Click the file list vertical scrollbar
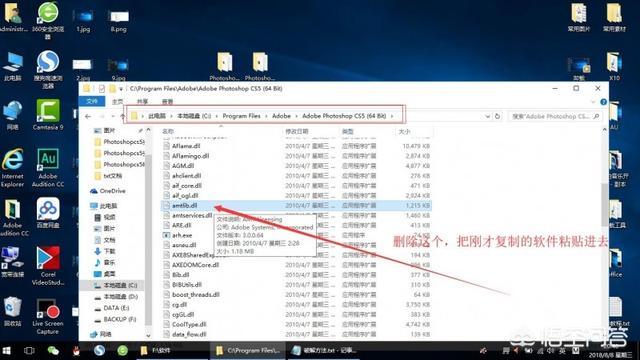Screen dimensions: 640x360 pos(604,204)
